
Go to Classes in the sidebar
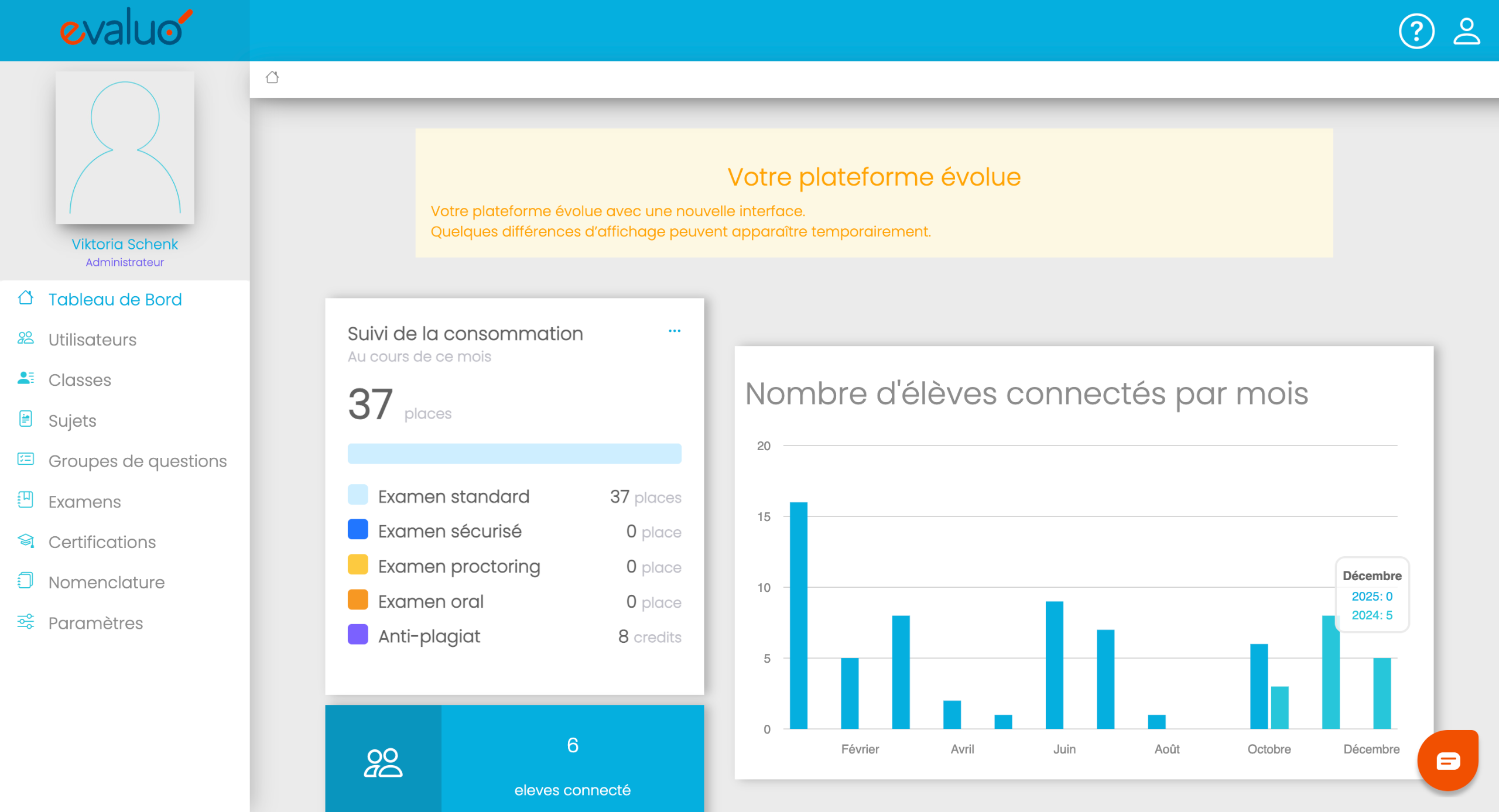click(80, 380)
